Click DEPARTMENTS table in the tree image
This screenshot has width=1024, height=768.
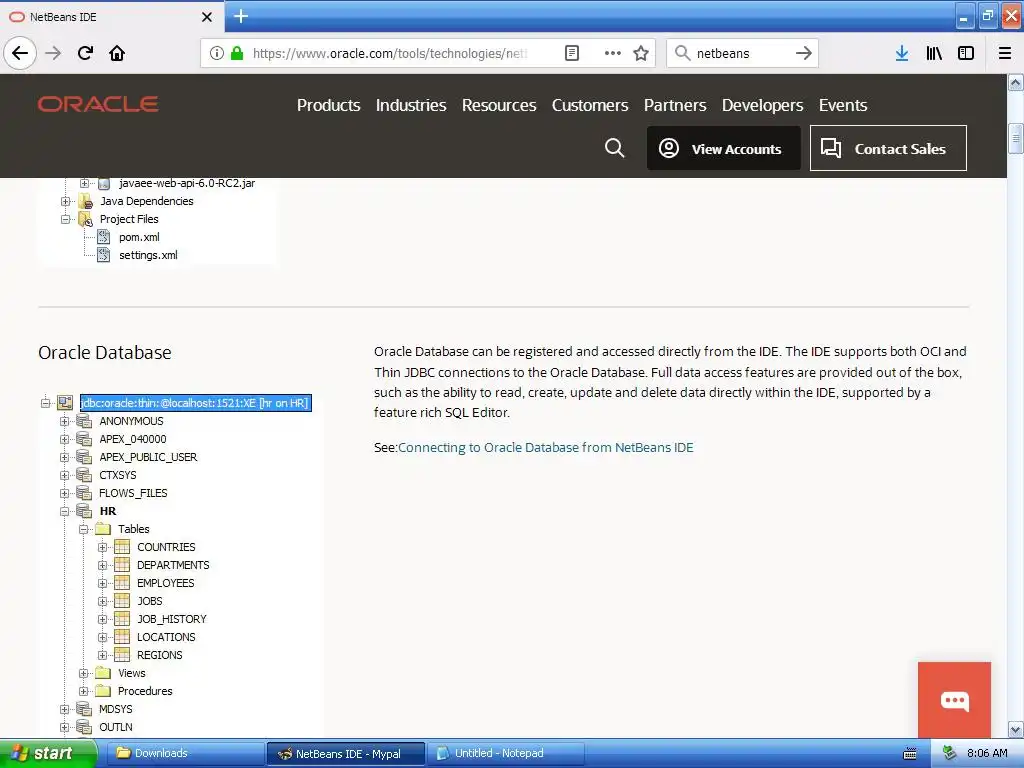point(173,565)
